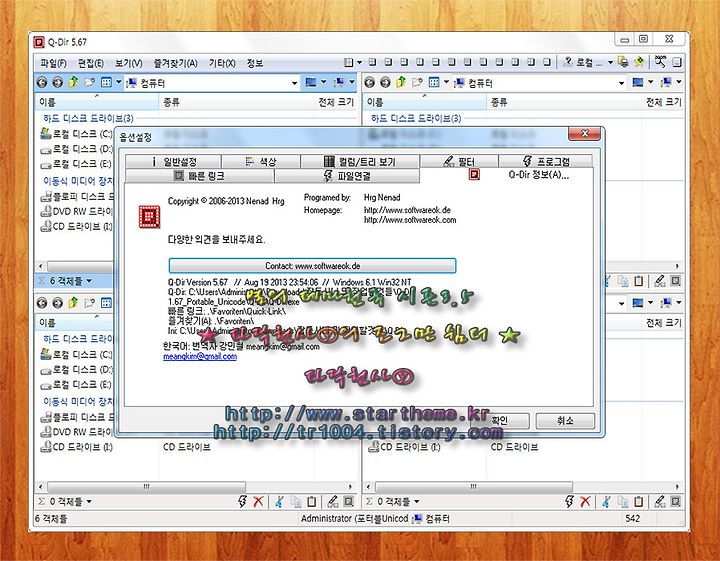720x561 pixels.
Task: Sort by 종류 column in top-right pane
Action: click(499, 102)
